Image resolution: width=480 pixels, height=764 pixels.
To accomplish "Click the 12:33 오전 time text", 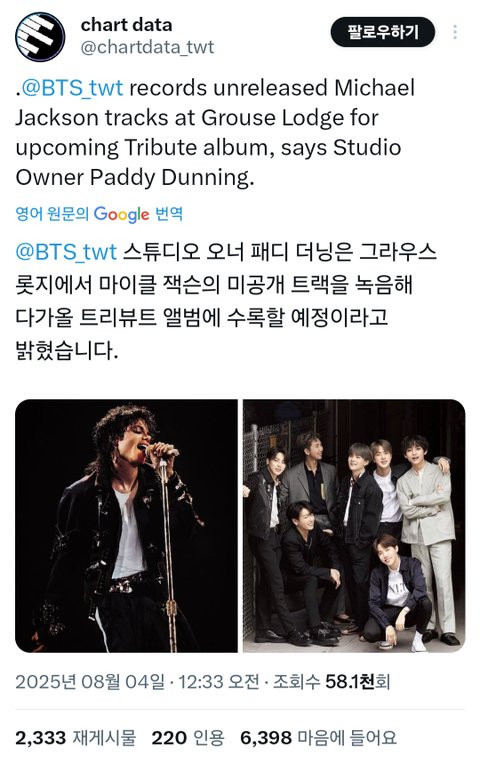I will point(218,681).
